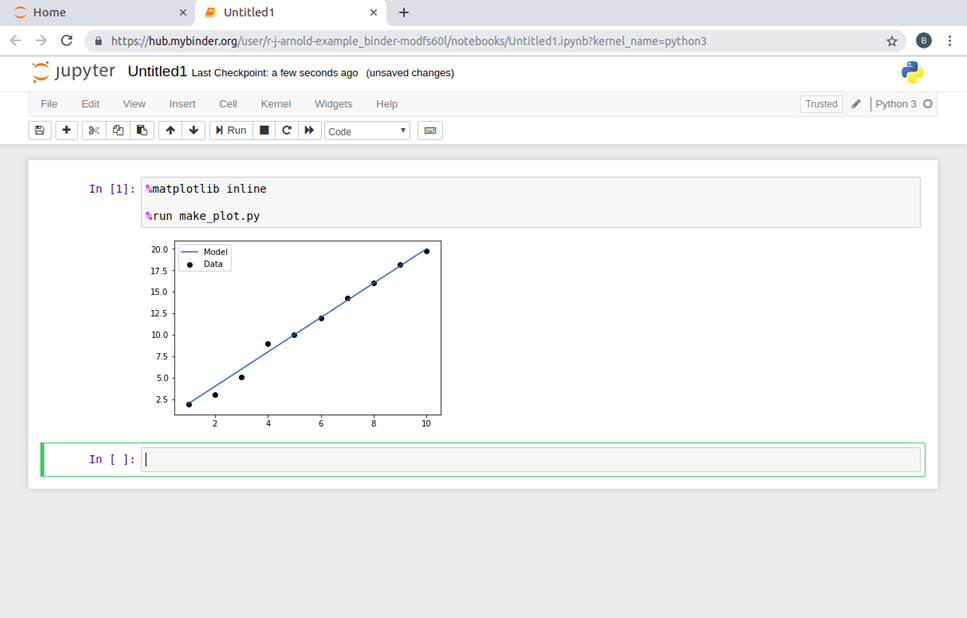Paste cells below using the toolbar icon
Screen dimensions: 967x618
(x=142, y=130)
